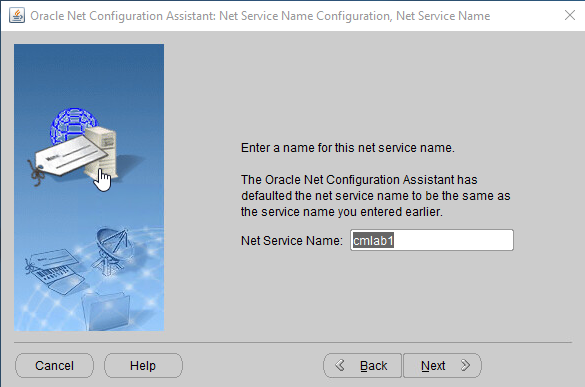Click the "Net Service Name:" label
Image resolution: width=585 pixels, height=387 pixels.
[x=292, y=241]
